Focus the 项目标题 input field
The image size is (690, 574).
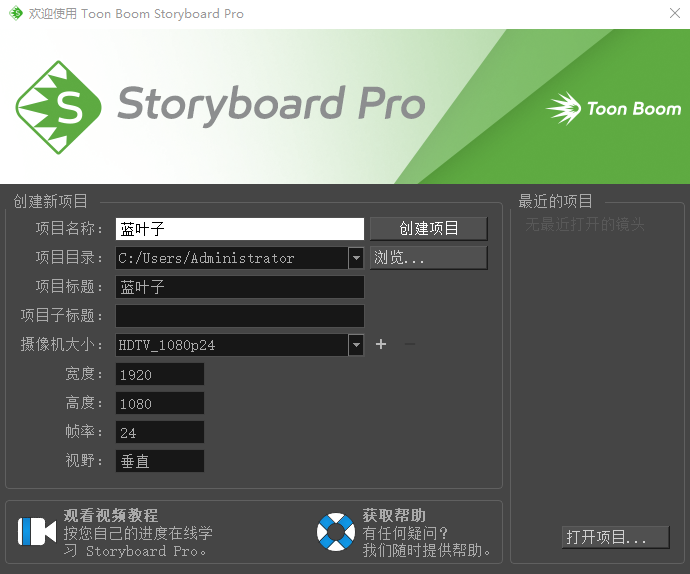239,287
